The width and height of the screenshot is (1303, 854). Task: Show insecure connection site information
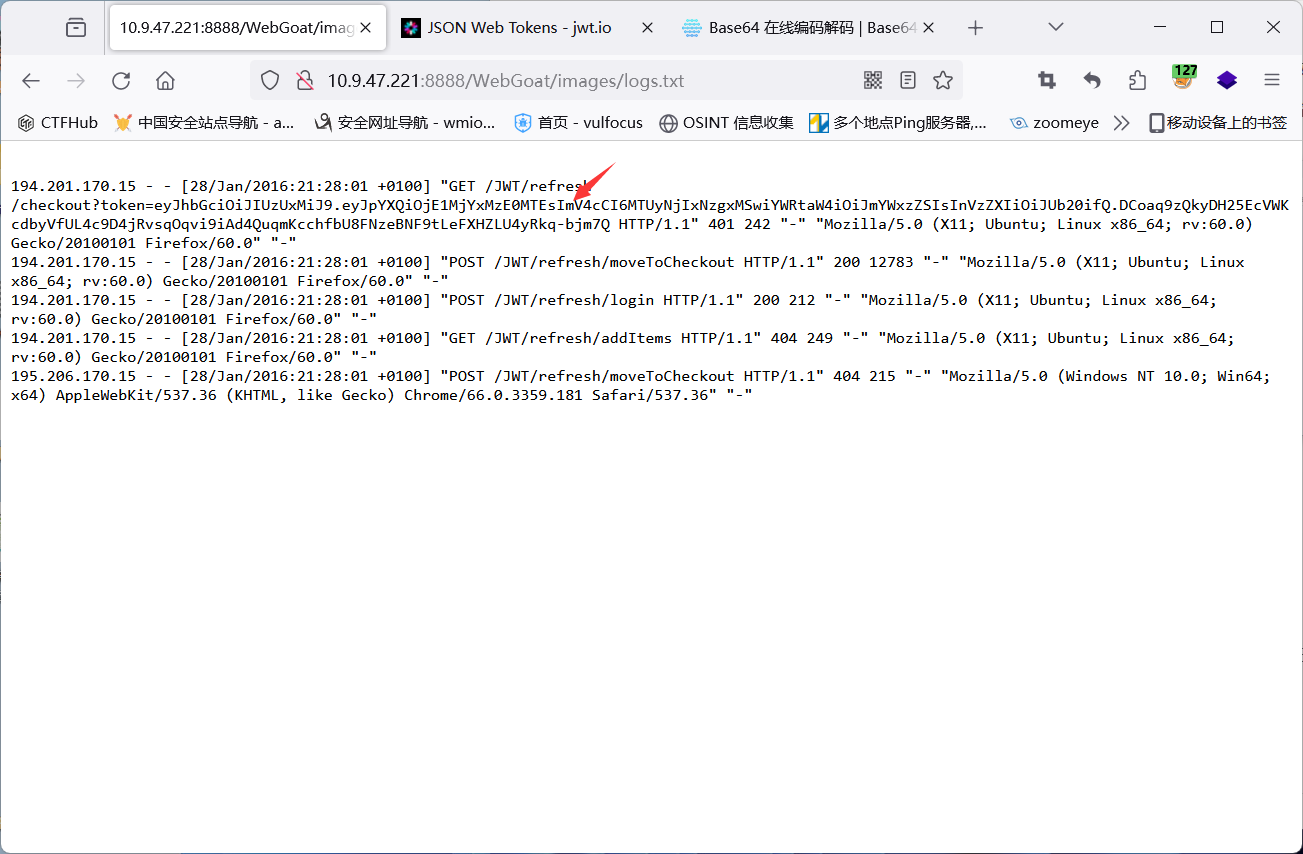pyautogui.click(x=305, y=81)
